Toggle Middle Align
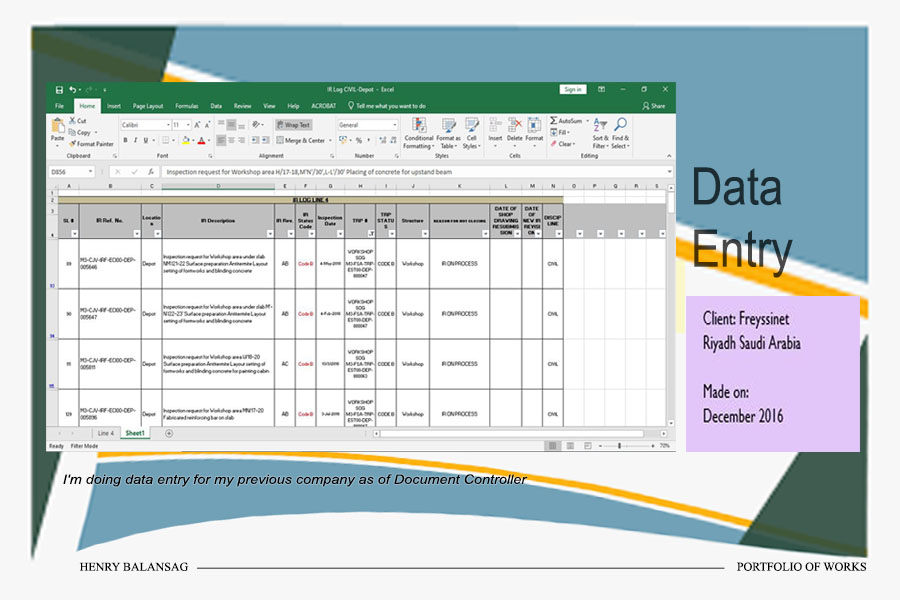 coord(231,125)
